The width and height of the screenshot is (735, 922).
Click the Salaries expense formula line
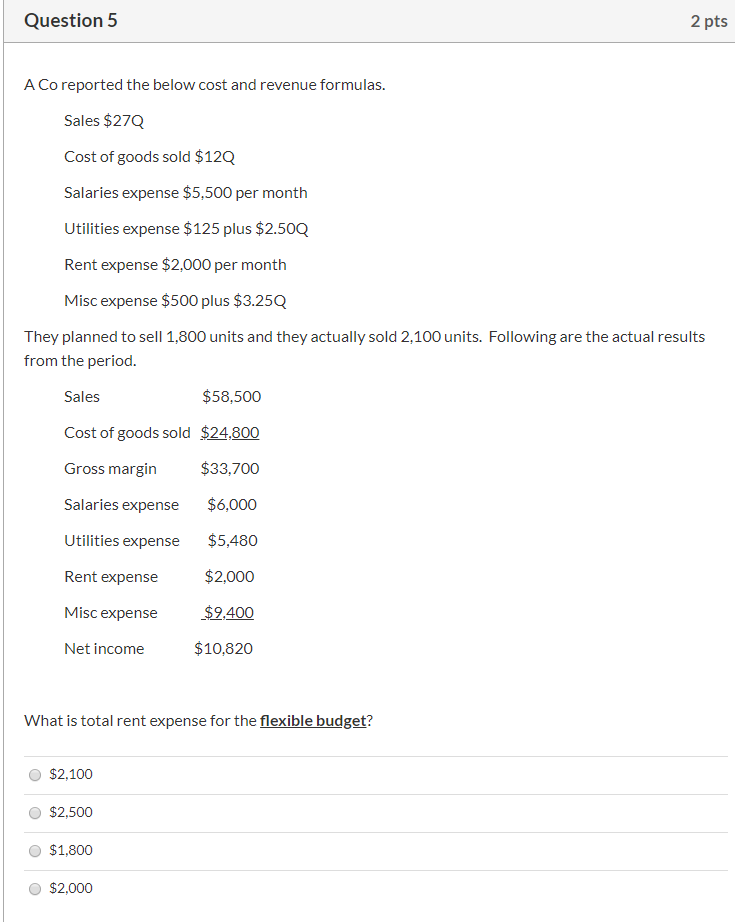[185, 192]
